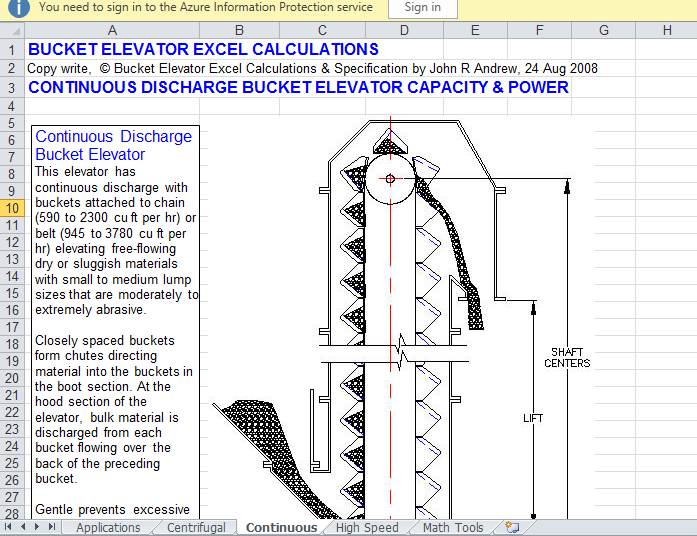Go to the first sheet tab arrow
The height and width of the screenshot is (536, 697).
tap(10, 527)
